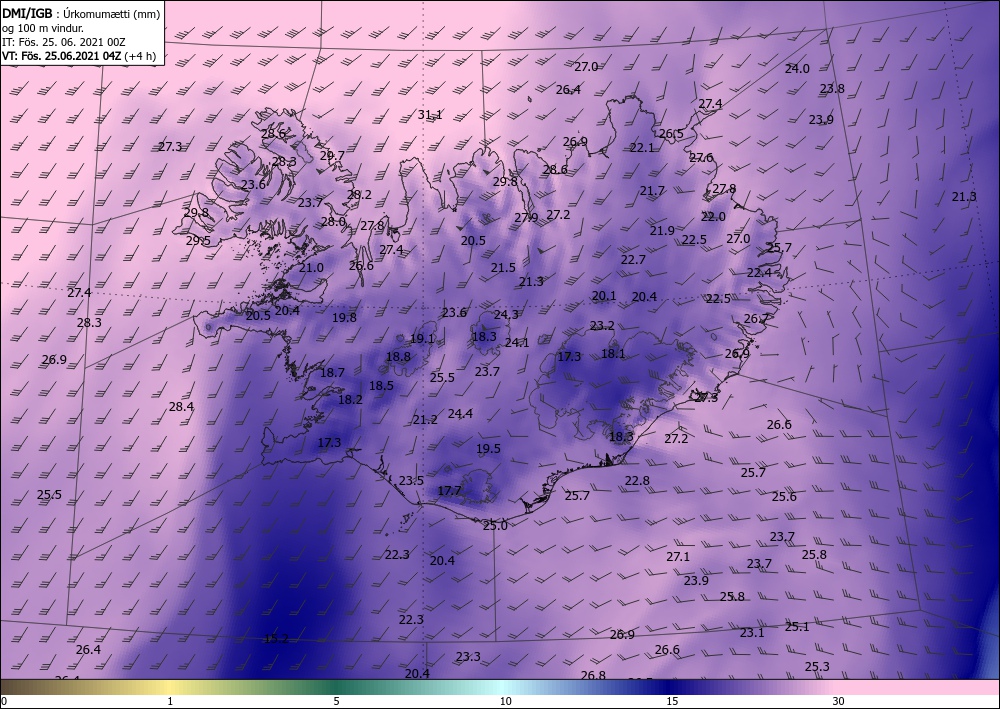Click the 18.2 value on the map

[350, 400]
